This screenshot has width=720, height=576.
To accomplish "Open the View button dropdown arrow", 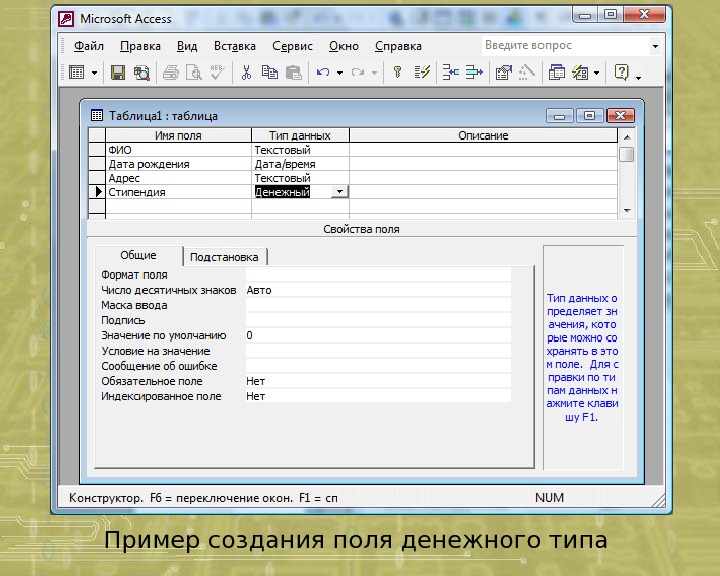I will pyautogui.click(x=94, y=73).
